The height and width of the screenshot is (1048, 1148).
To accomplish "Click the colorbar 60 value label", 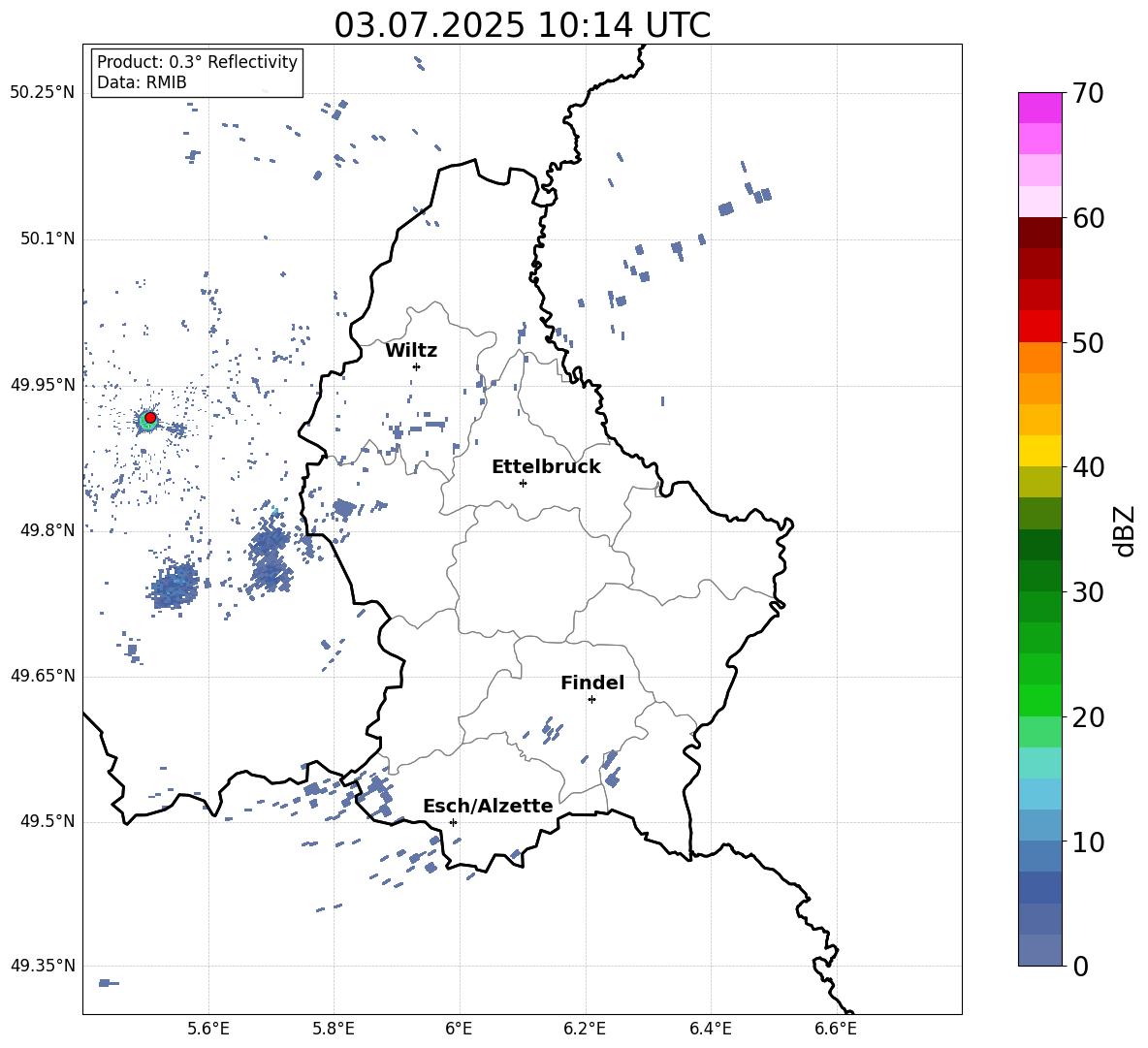I will [x=1088, y=218].
